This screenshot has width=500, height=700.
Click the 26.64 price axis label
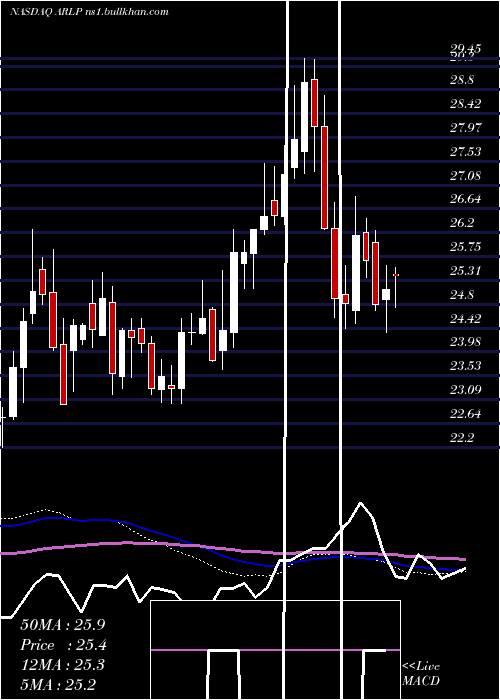click(465, 199)
